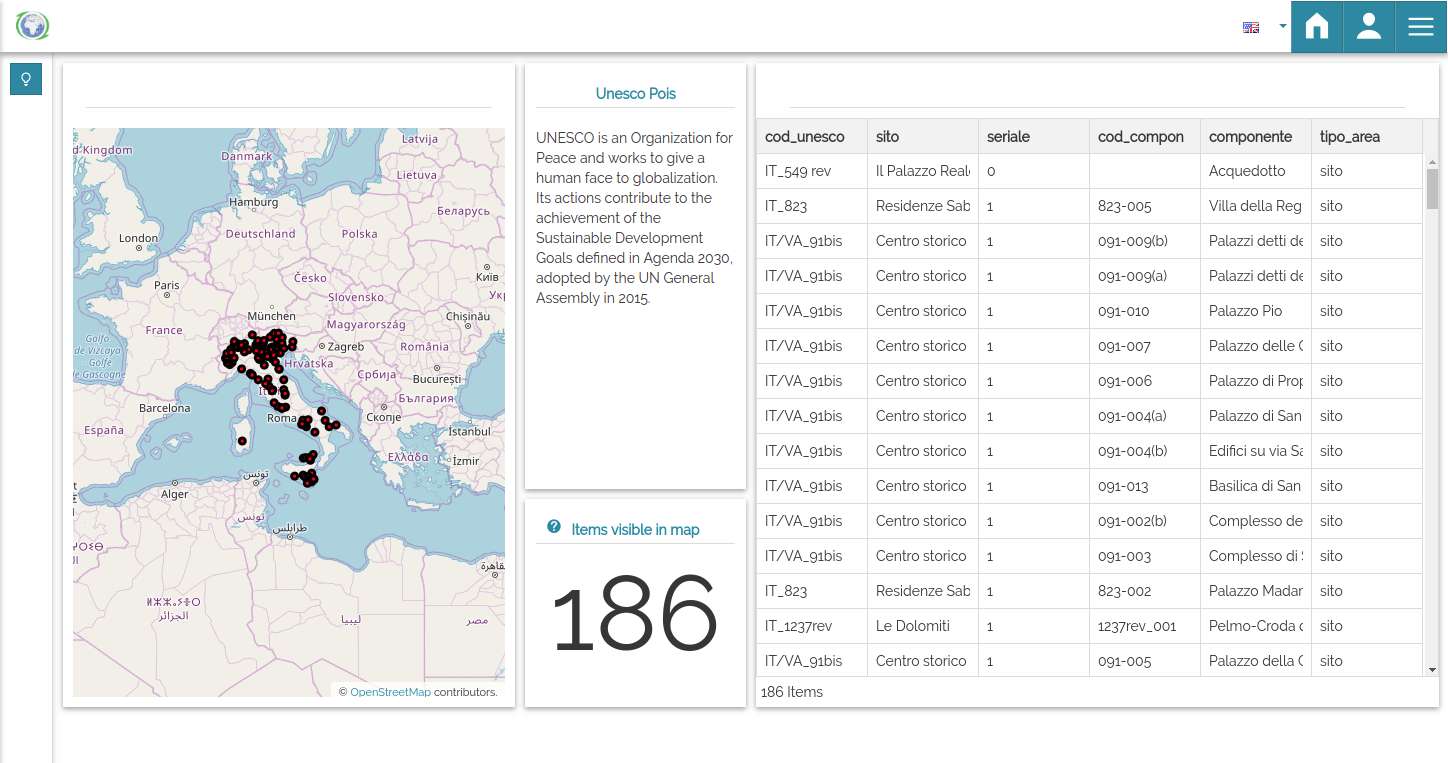Viewport: 1448px width, 763px height.
Task: Click the help icon beside Items visible in map
Action: point(554,527)
